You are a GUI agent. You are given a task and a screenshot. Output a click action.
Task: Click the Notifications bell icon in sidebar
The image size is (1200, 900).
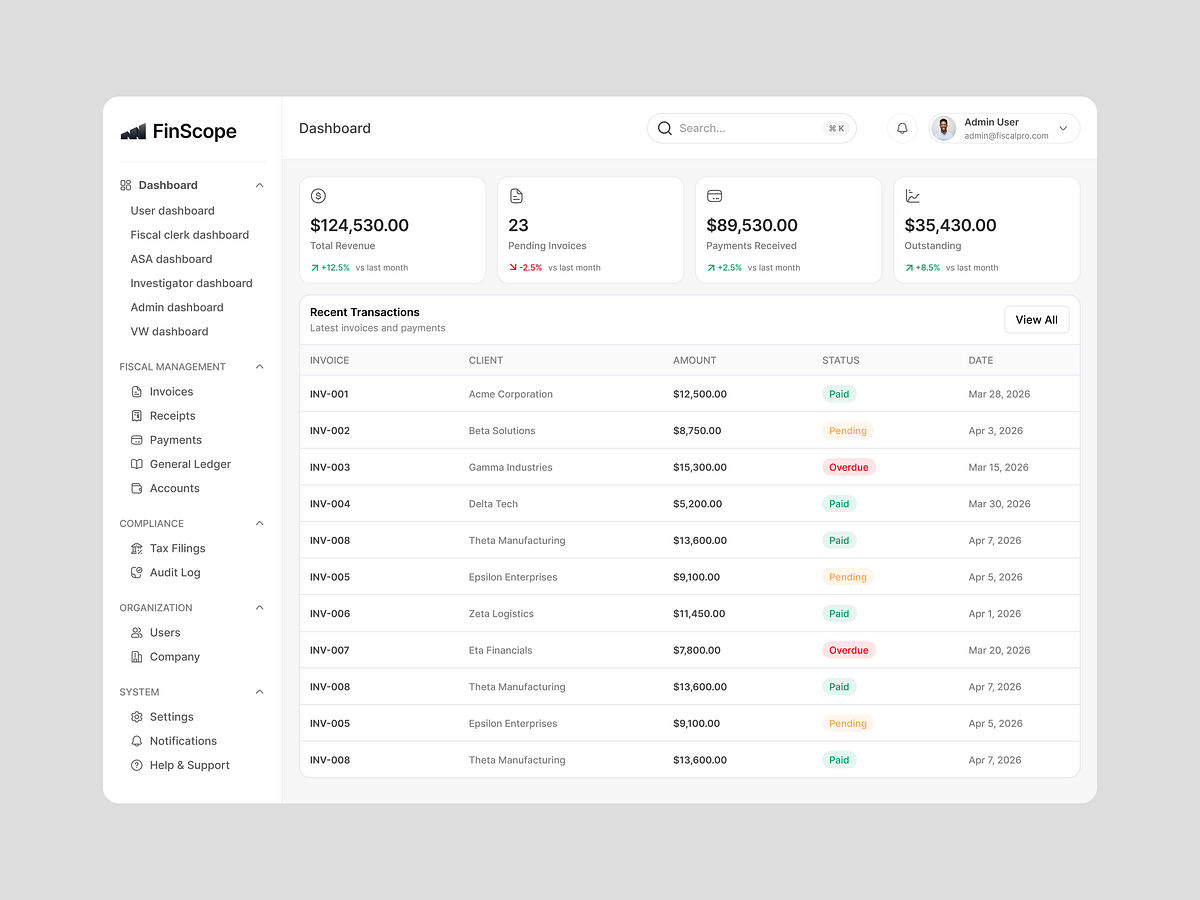pos(137,741)
